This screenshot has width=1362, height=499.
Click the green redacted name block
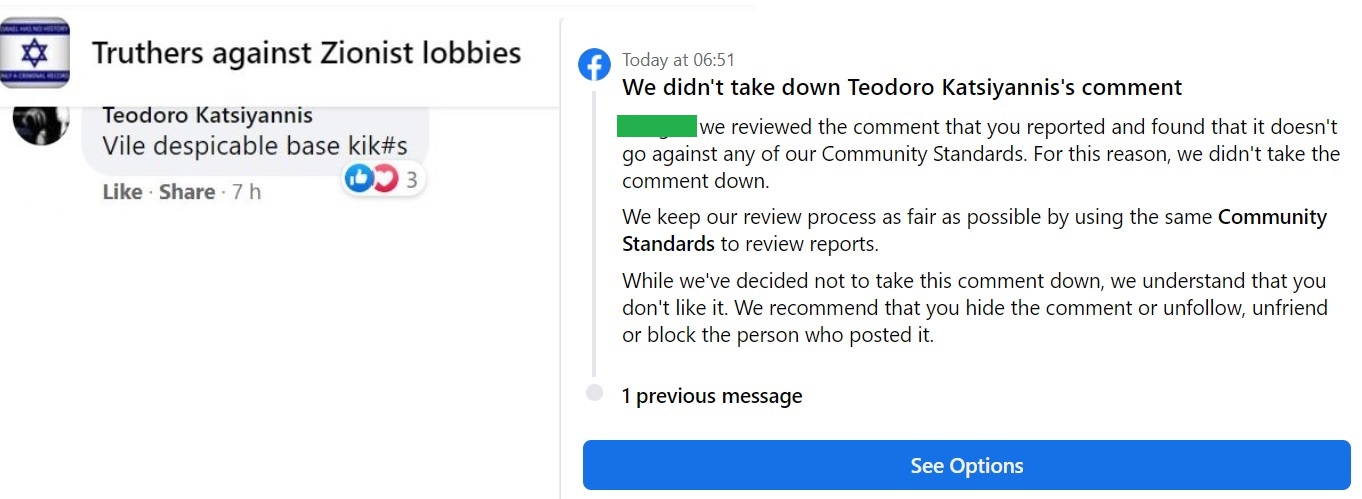[656, 126]
